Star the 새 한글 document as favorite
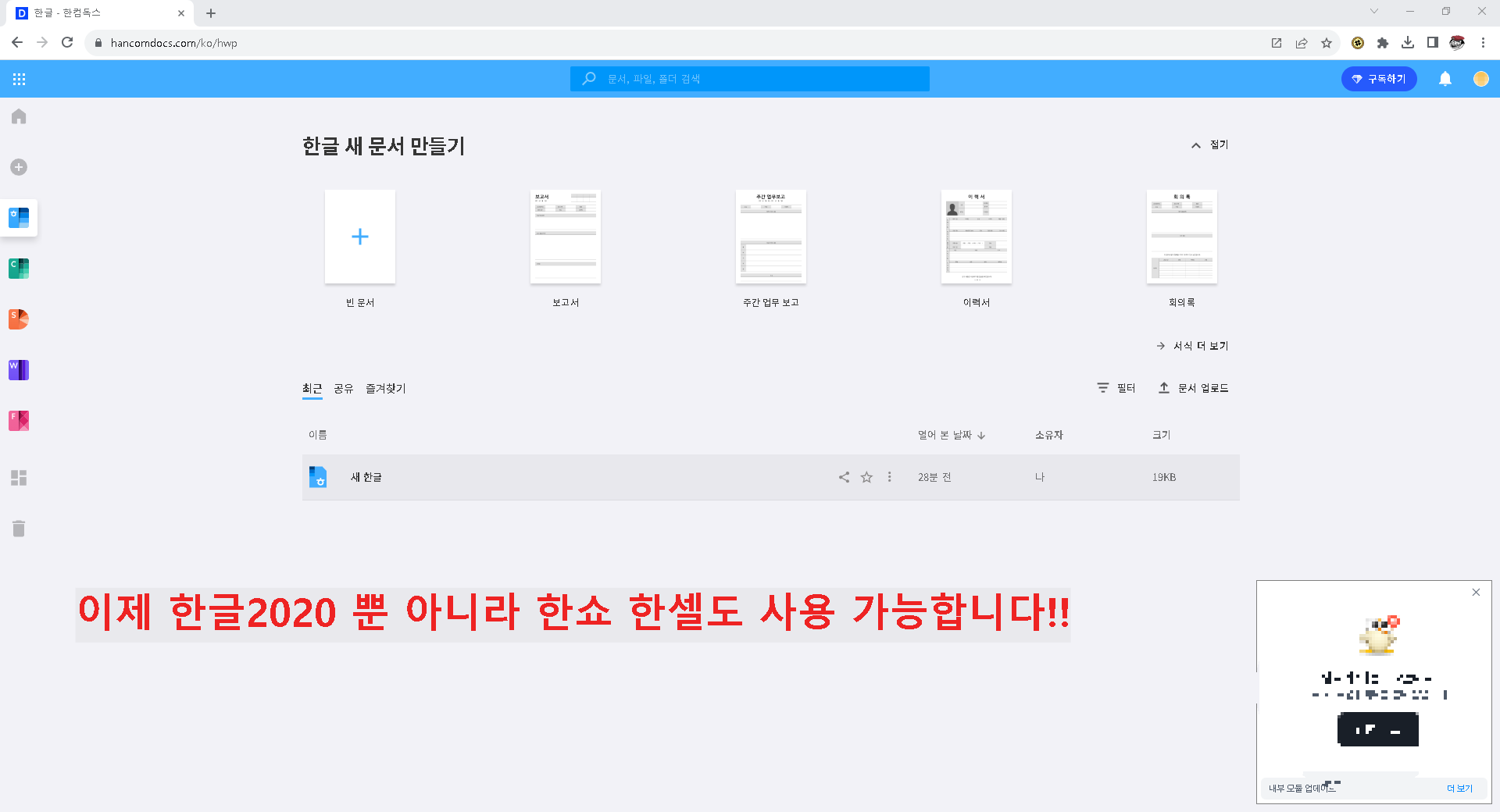Image resolution: width=1500 pixels, height=812 pixels. point(866,477)
